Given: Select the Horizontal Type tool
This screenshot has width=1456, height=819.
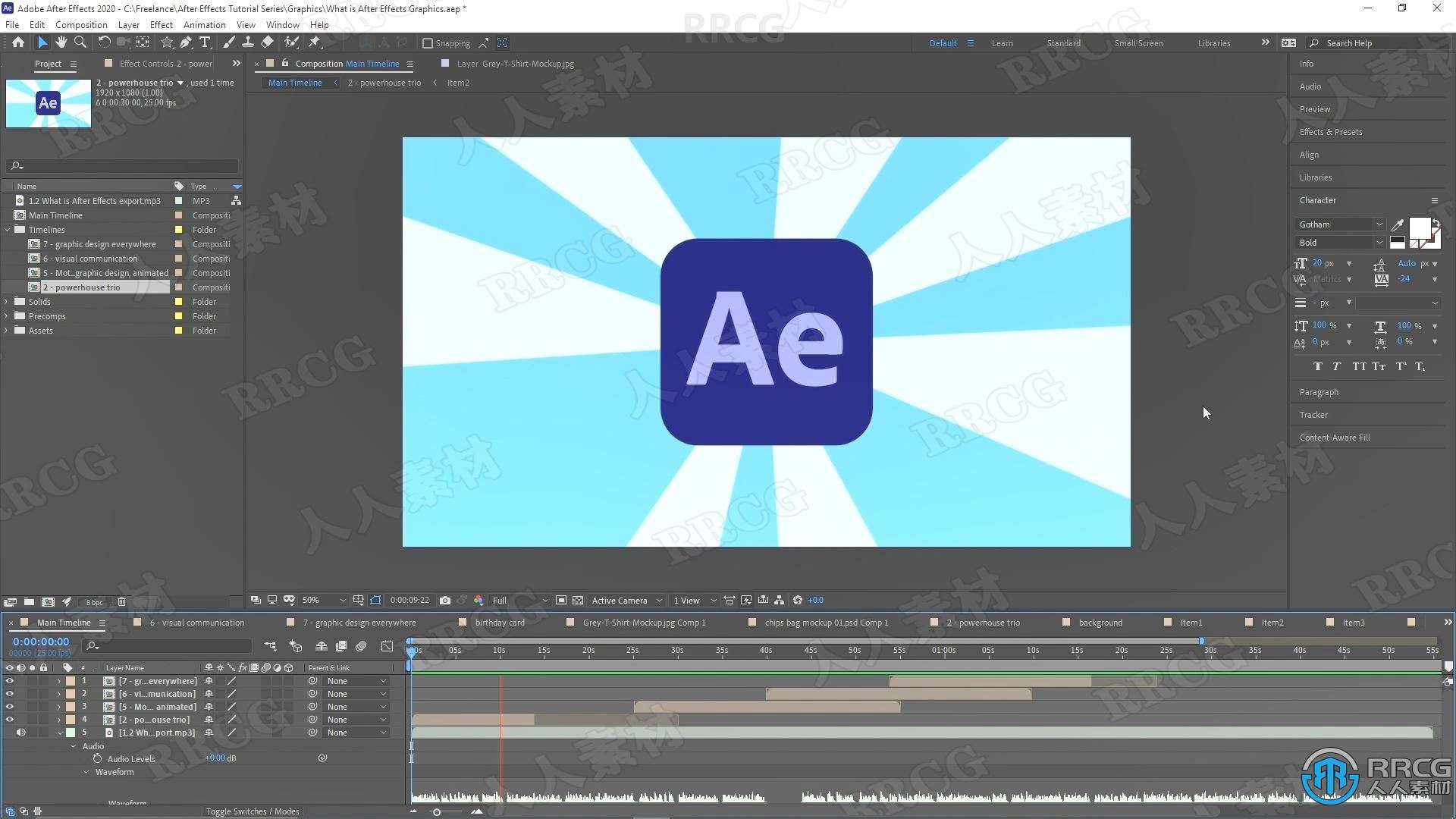Looking at the screenshot, I should pyautogui.click(x=204, y=42).
